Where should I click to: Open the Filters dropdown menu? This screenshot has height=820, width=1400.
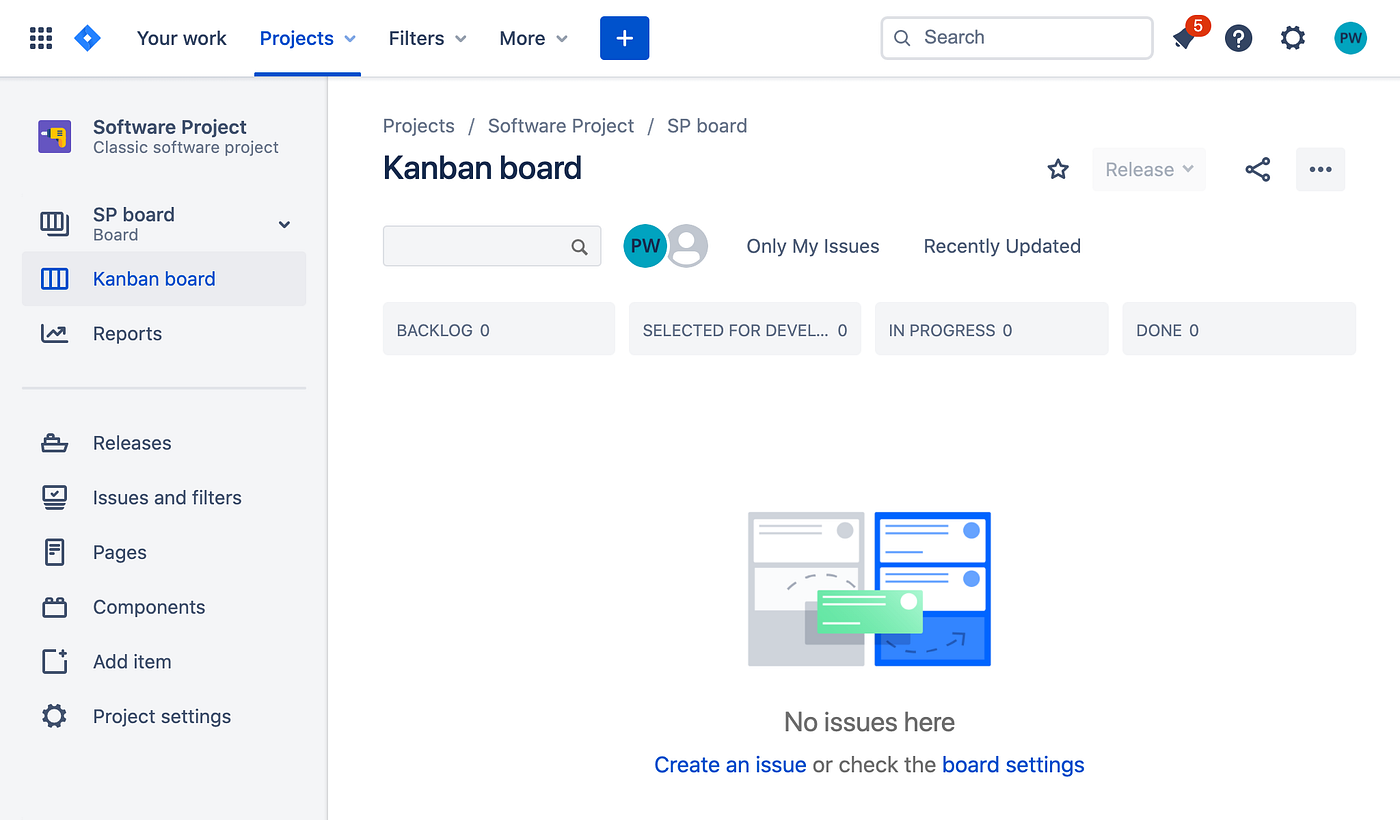(427, 38)
